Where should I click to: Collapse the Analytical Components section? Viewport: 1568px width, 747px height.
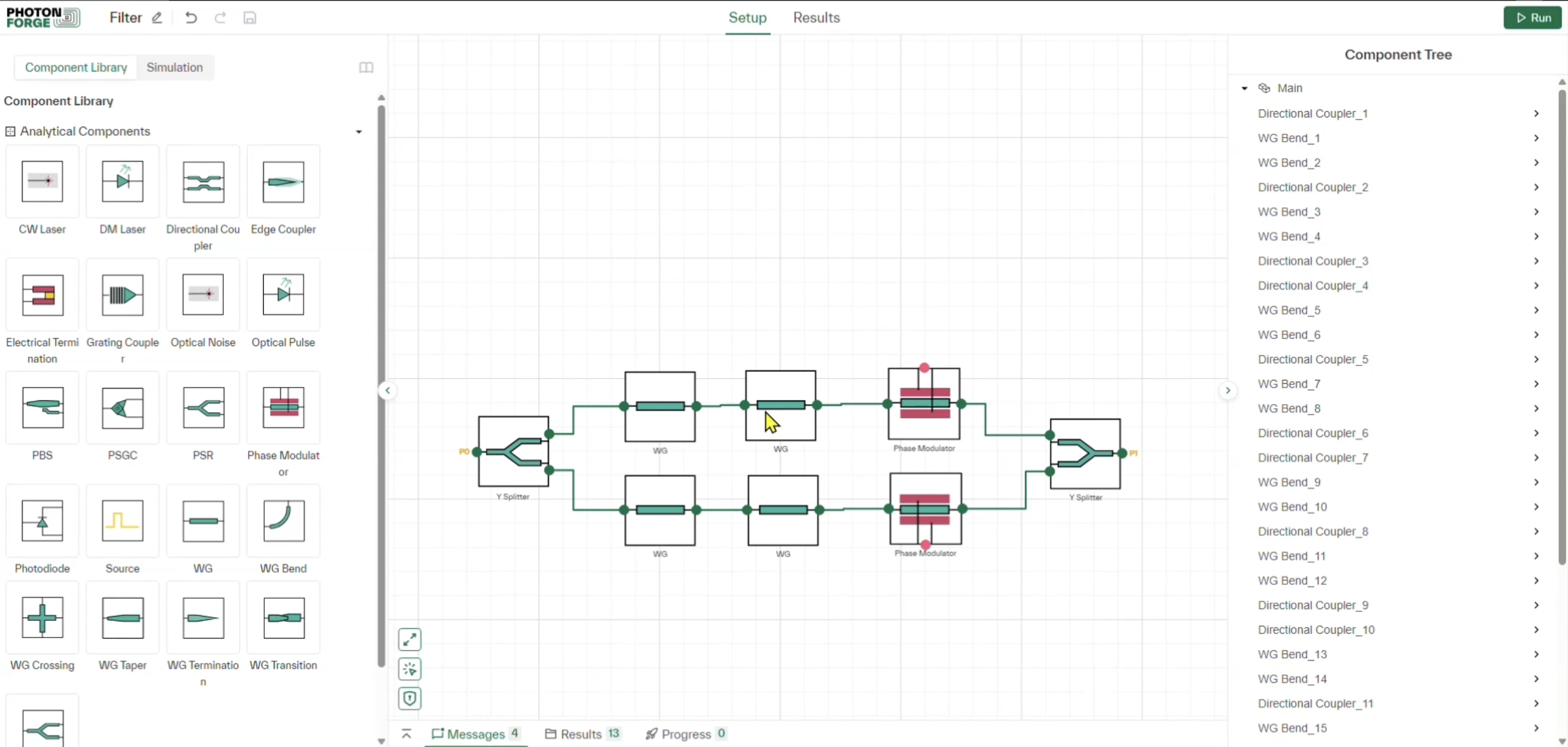tap(359, 131)
